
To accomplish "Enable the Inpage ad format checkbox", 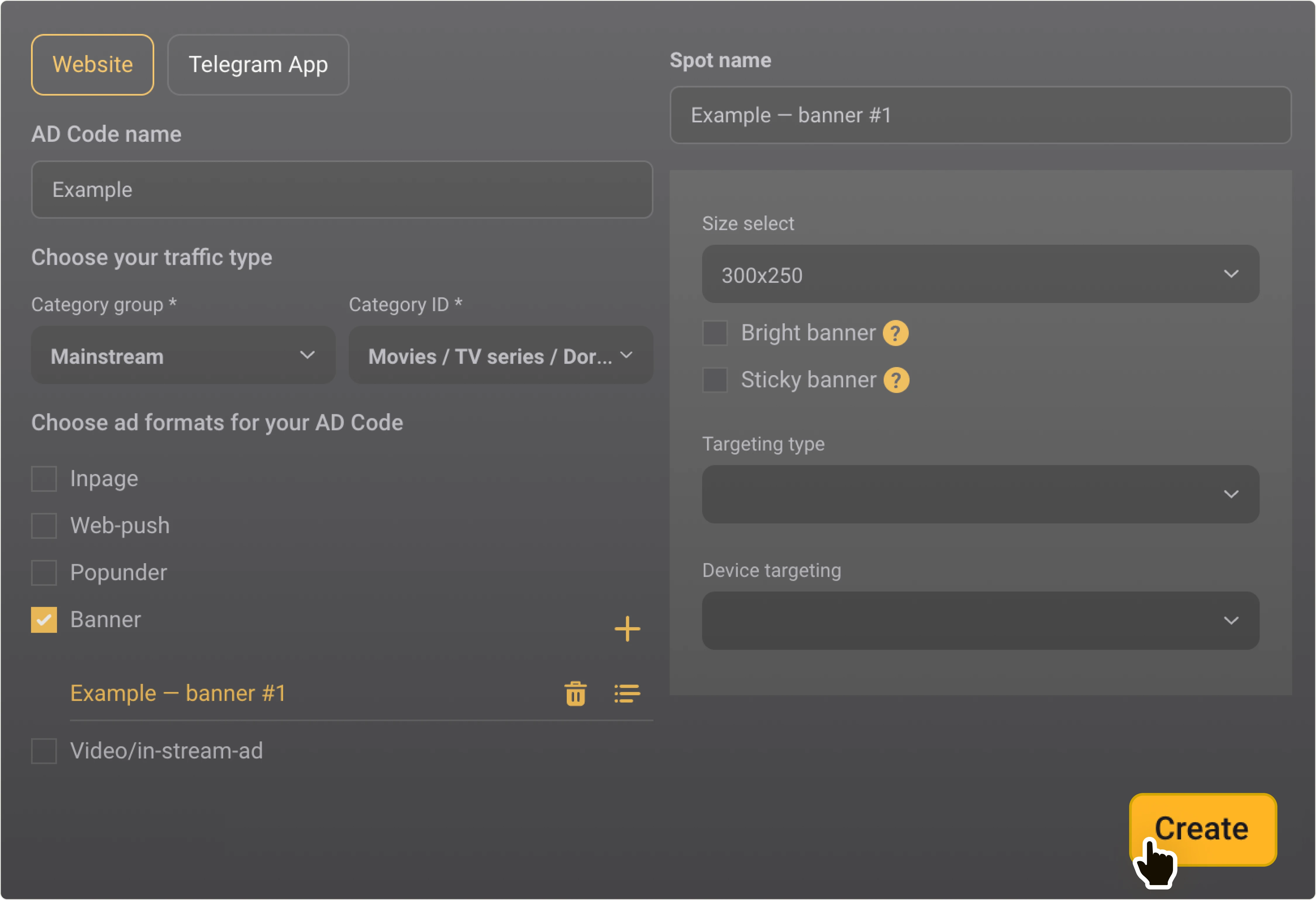I will (44, 479).
